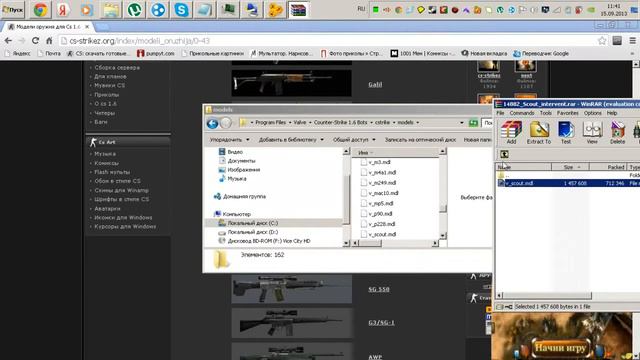Viewport: 640px width, 360px height.
Task: Click the Explorer back button in models window
Action: [x=212, y=123]
